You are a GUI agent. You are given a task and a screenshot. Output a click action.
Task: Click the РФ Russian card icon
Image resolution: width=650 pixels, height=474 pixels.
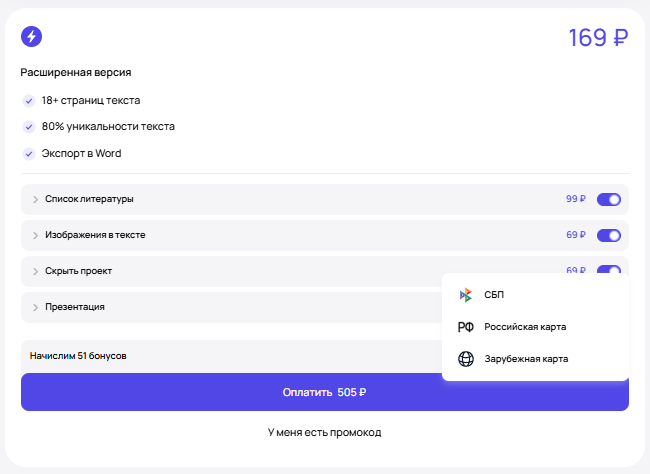pos(465,327)
